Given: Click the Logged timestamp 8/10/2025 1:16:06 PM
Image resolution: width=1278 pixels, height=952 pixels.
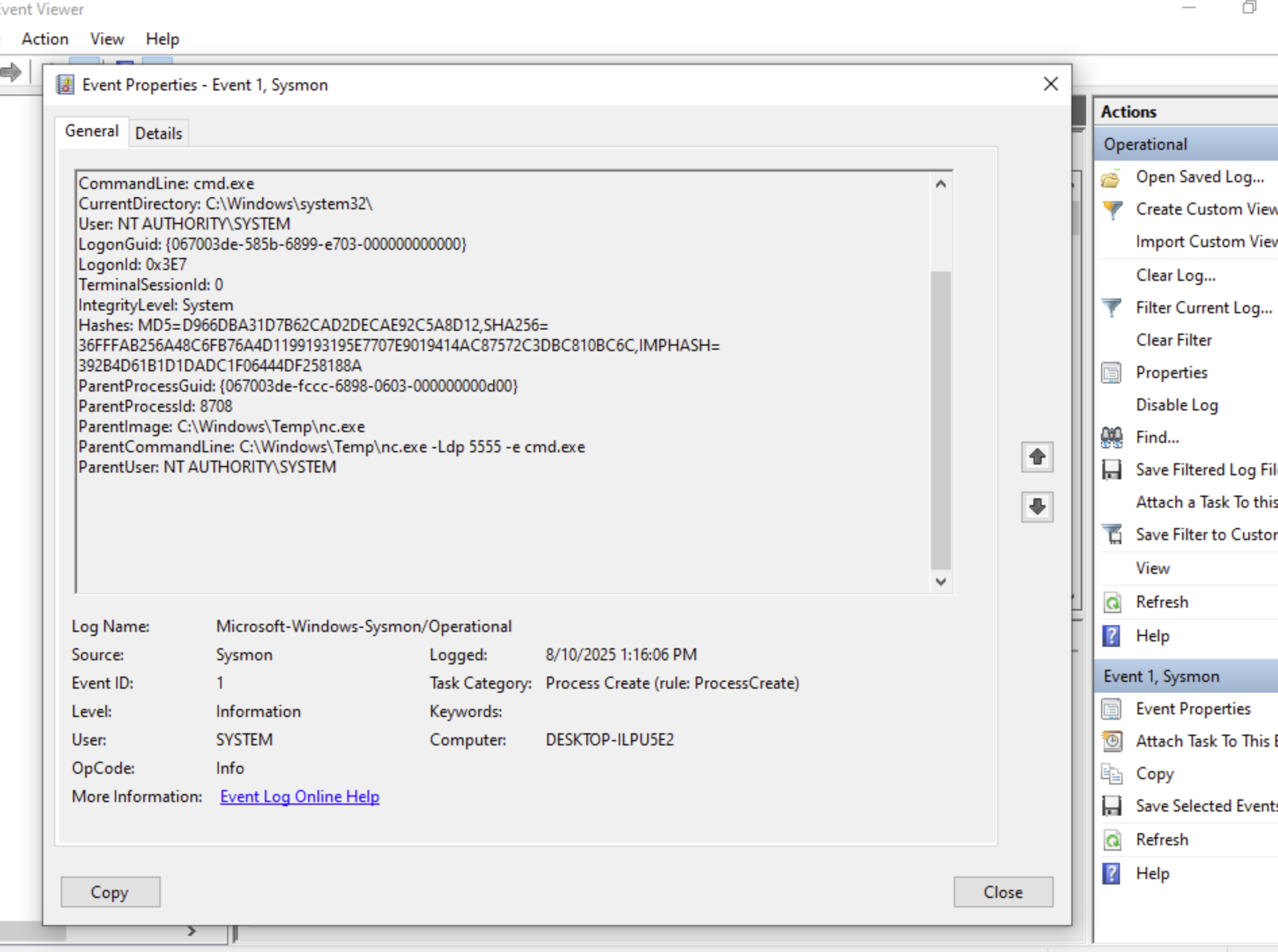Looking at the screenshot, I should (x=621, y=655).
